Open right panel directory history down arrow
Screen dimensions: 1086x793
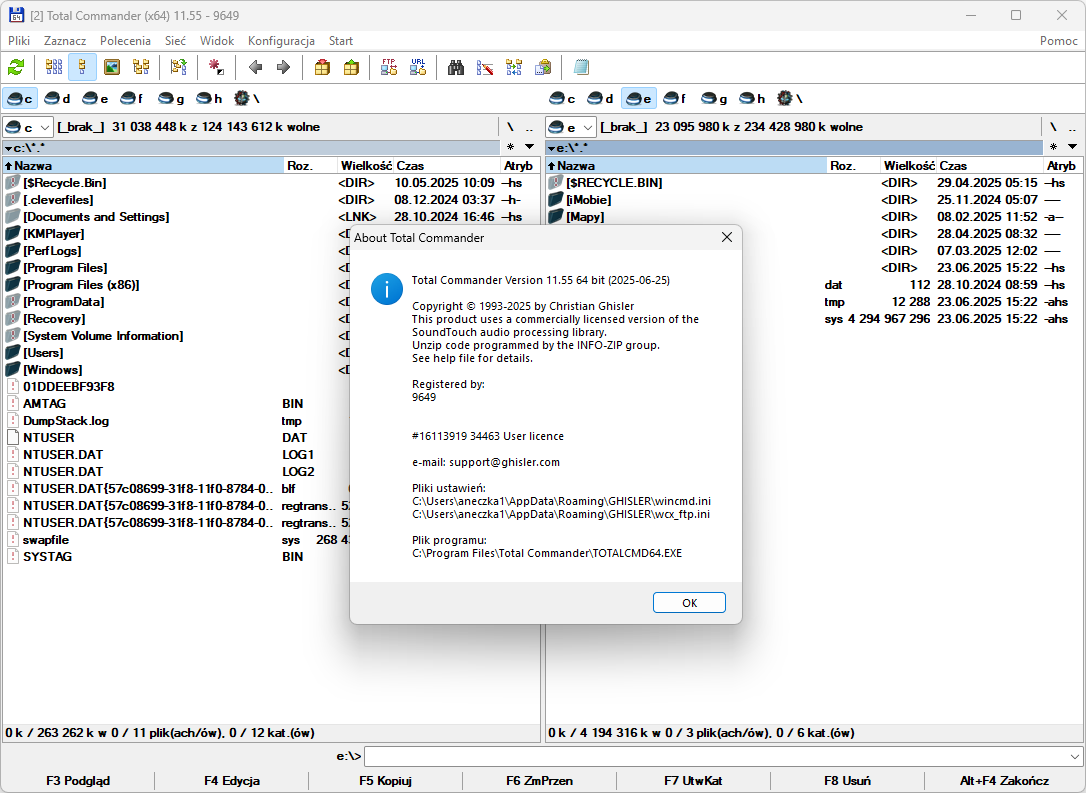click(x=1073, y=147)
